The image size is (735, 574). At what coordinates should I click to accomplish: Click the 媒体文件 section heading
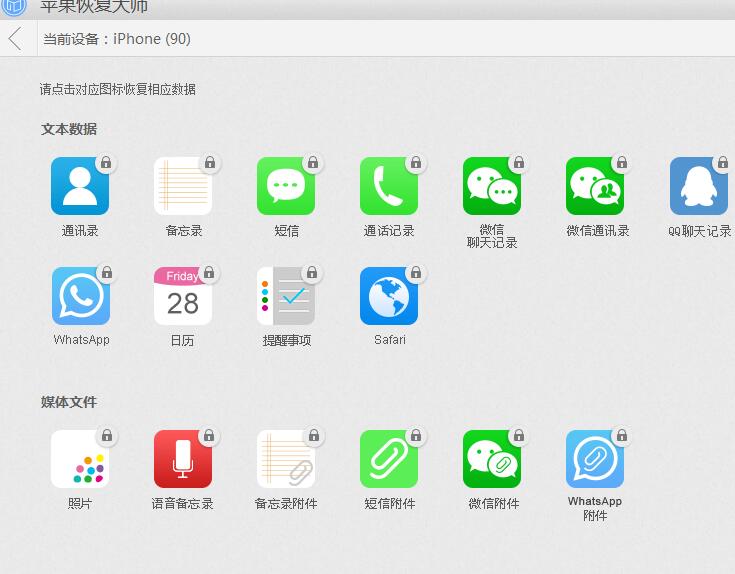click(x=69, y=402)
